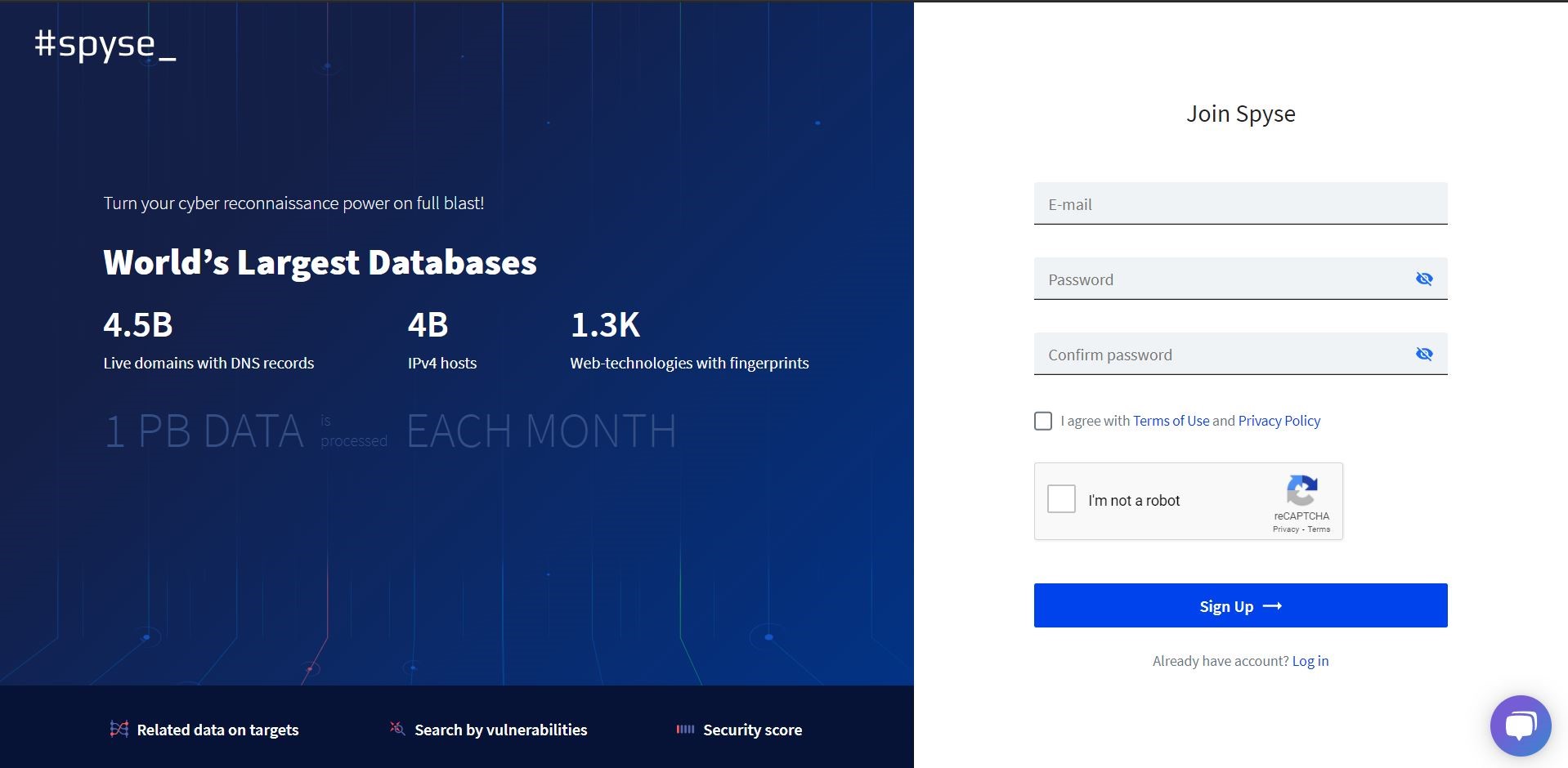Select the Confirm password input field
This screenshot has width=1568, height=768.
click(x=1218, y=355)
